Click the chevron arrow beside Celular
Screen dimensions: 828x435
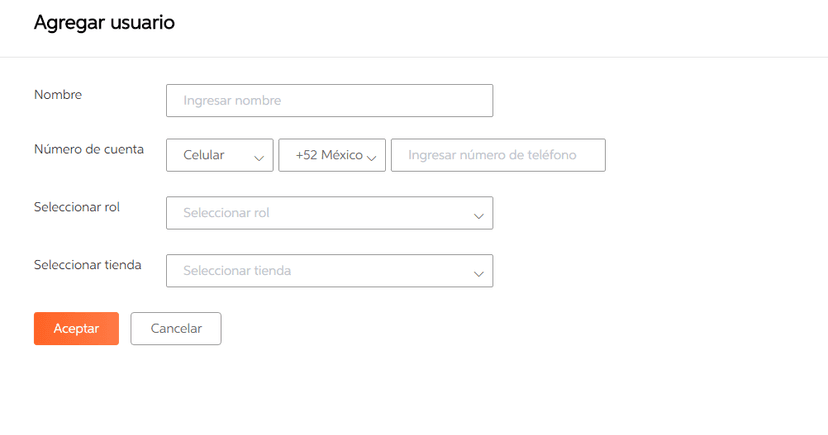pyautogui.click(x=259, y=157)
